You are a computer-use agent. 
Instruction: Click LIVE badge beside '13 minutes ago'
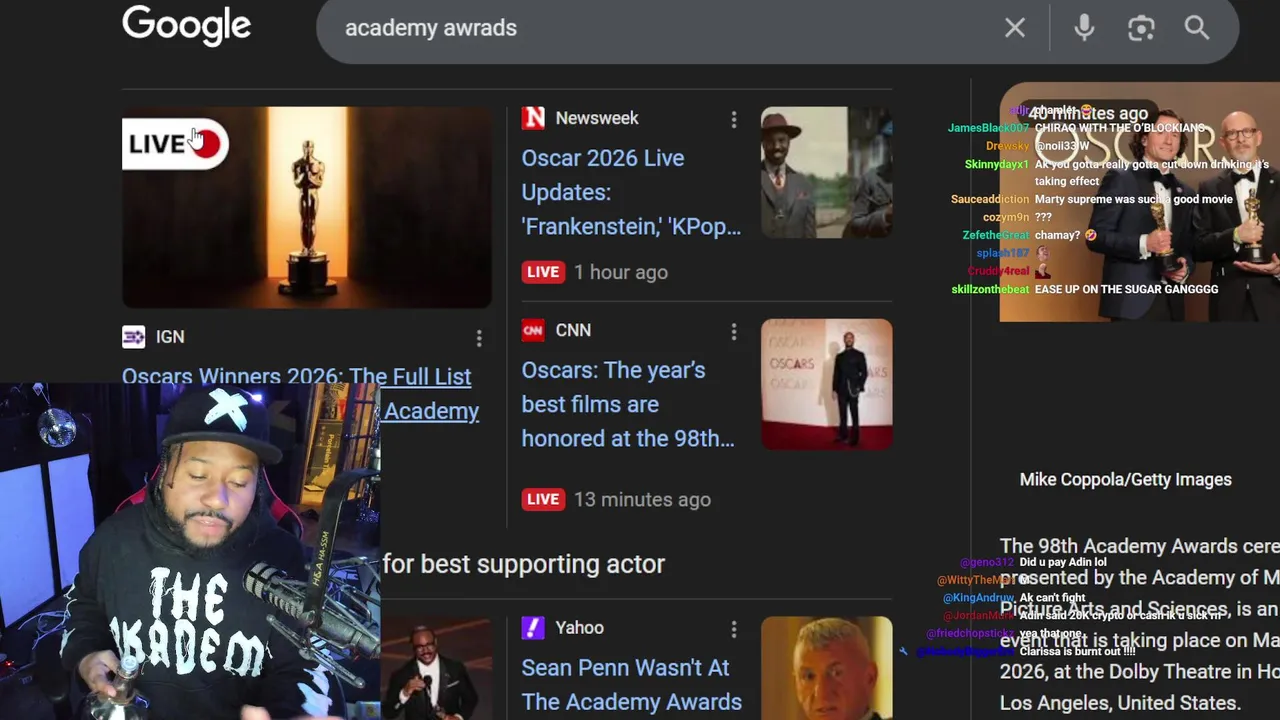543,499
